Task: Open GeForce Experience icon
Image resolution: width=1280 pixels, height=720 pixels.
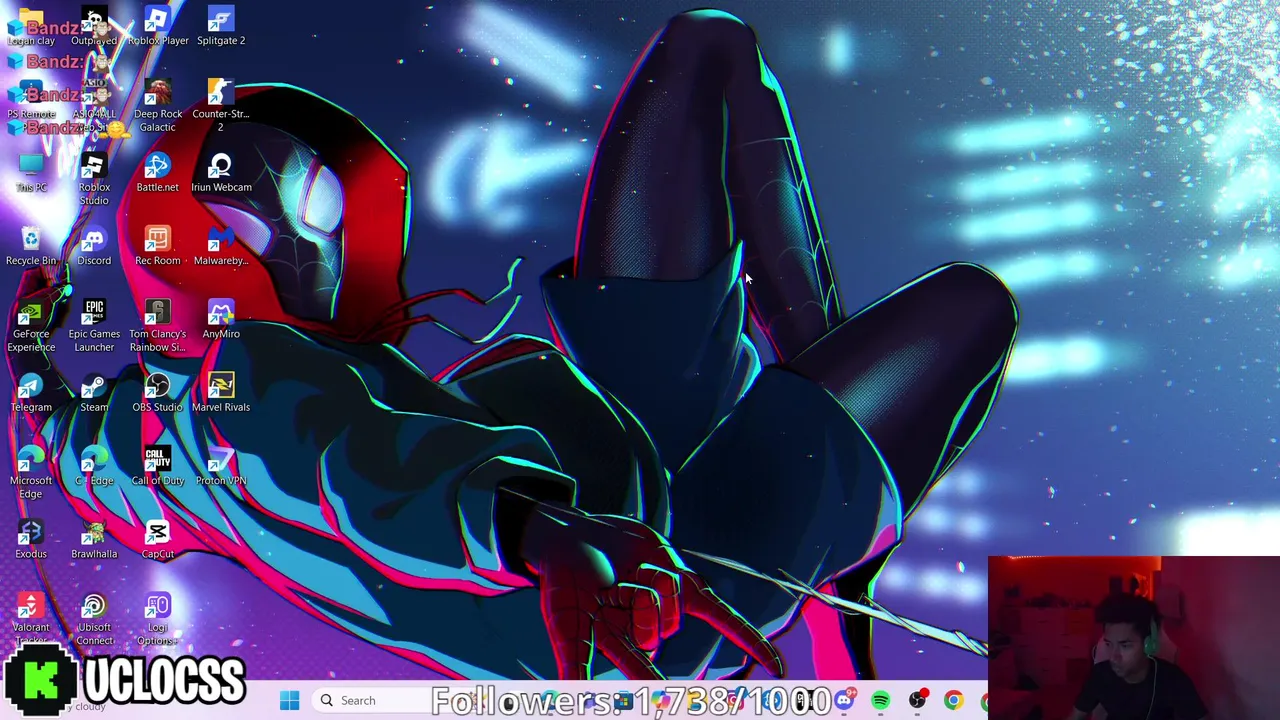Action: tap(31, 327)
